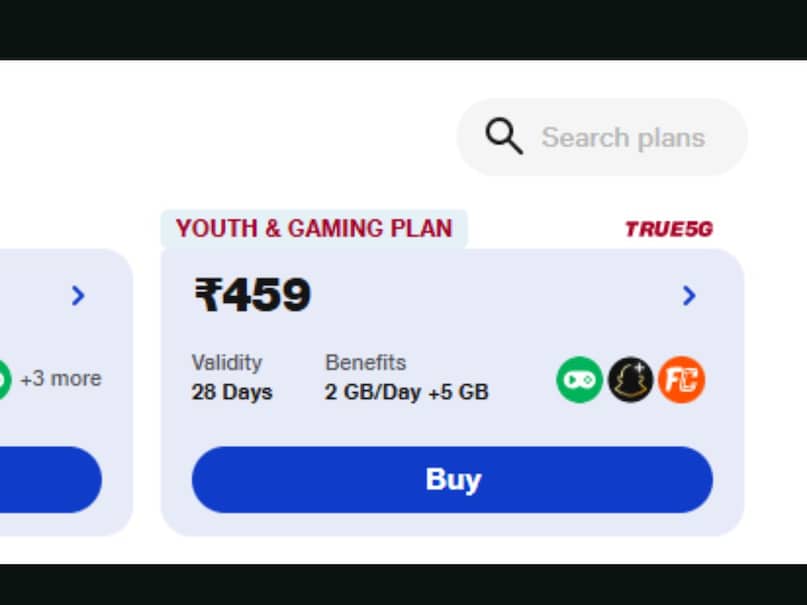Click inside the Search plans field
This screenshot has width=807, height=605.
pos(622,136)
